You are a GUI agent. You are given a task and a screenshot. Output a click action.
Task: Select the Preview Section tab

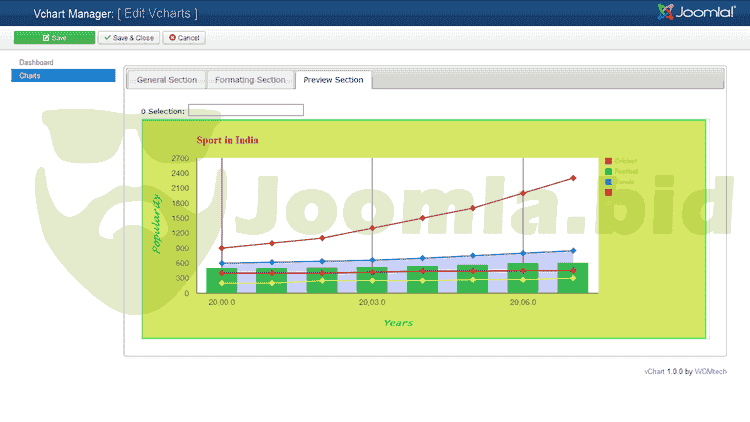click(x=333, y=80)
